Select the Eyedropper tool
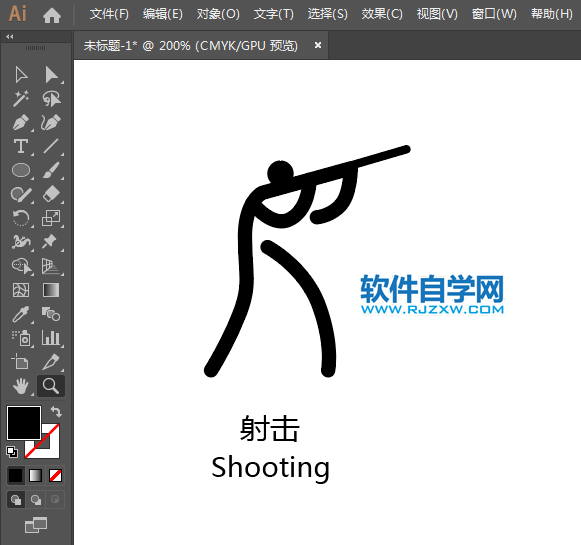581x545 pixels. pyautogui.click(x=21, y=314)
